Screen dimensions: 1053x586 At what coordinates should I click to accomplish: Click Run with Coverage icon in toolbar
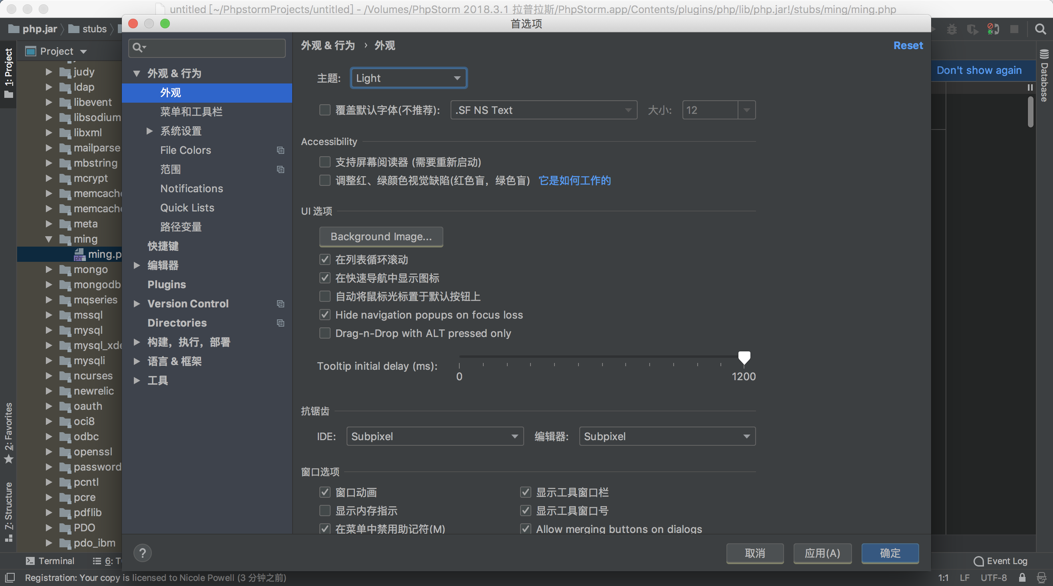(972, 30)
